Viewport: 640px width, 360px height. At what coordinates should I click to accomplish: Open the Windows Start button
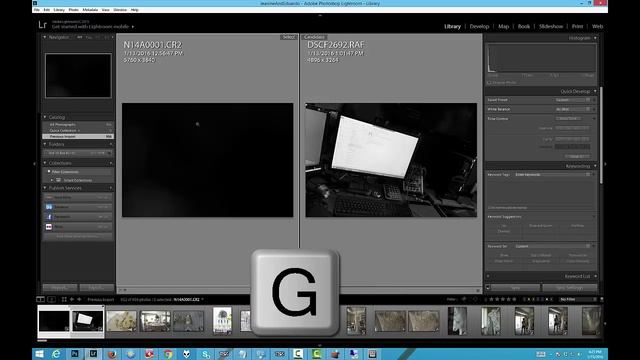pyautogui.click(x=39, y=354)
